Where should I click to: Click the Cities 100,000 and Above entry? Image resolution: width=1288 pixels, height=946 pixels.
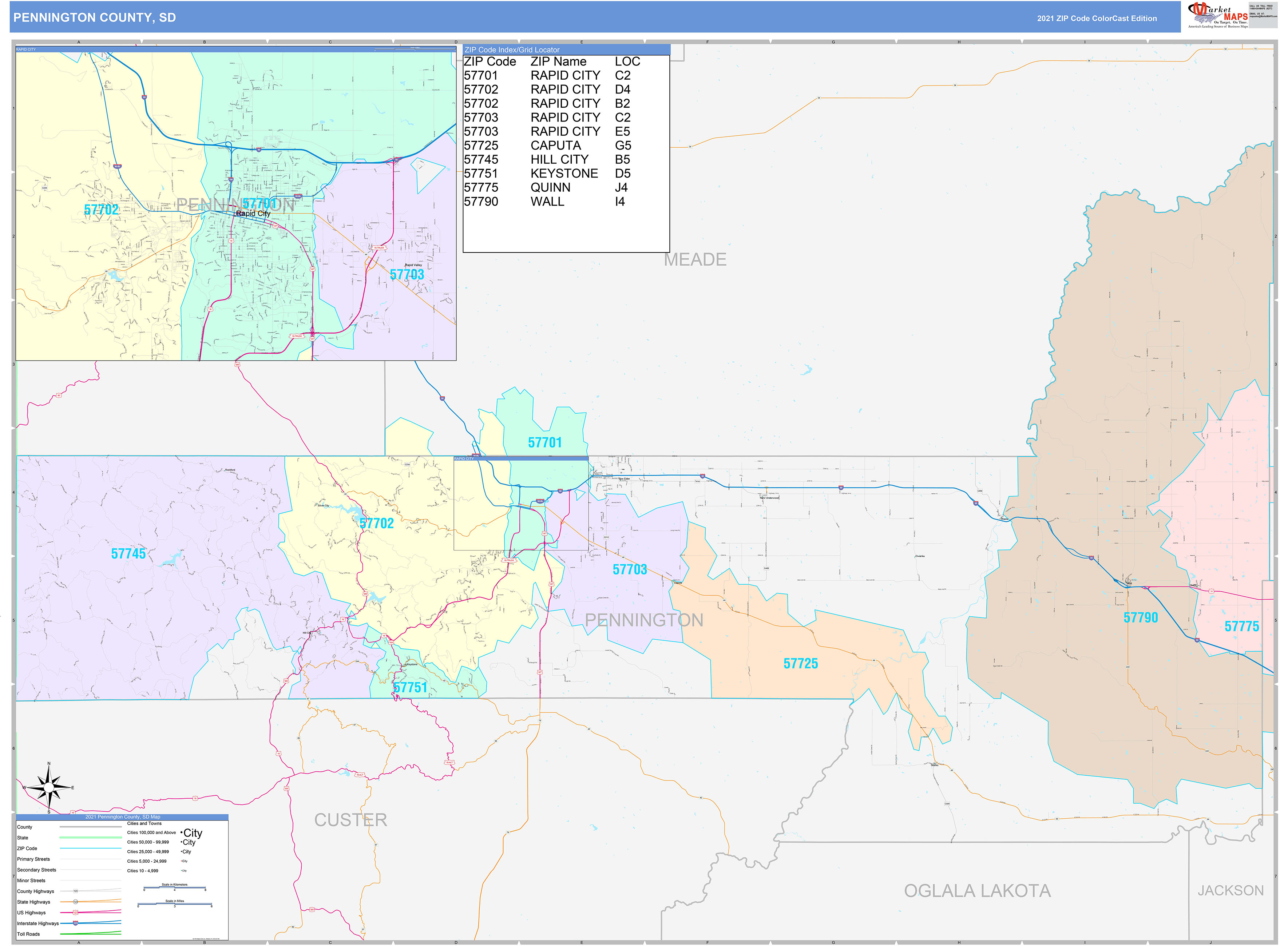pyautogui.click(x=152, y=832)
